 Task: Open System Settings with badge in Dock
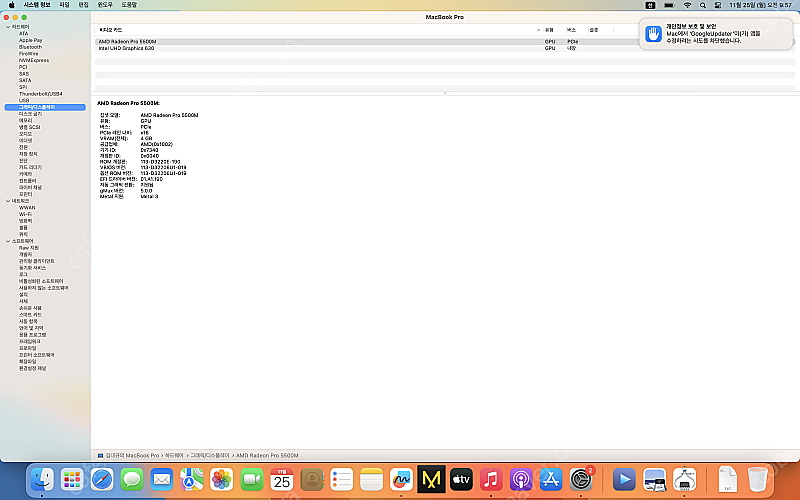tap(581, 480)
